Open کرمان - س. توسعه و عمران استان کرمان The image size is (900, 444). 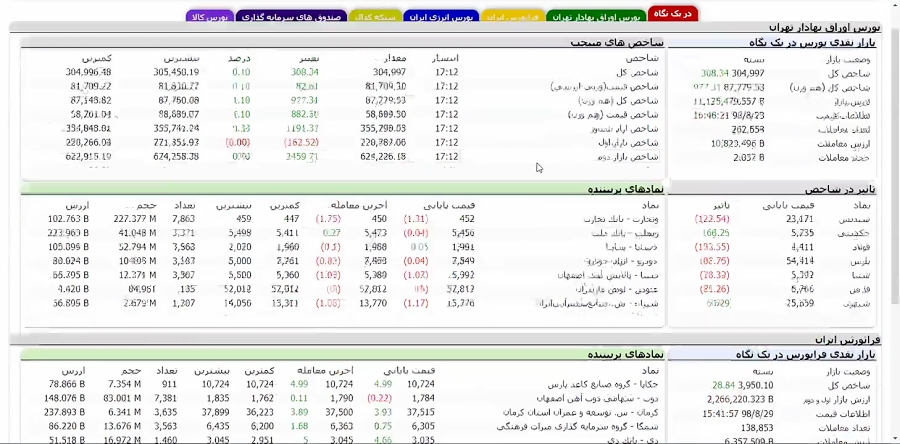[581, 412]
